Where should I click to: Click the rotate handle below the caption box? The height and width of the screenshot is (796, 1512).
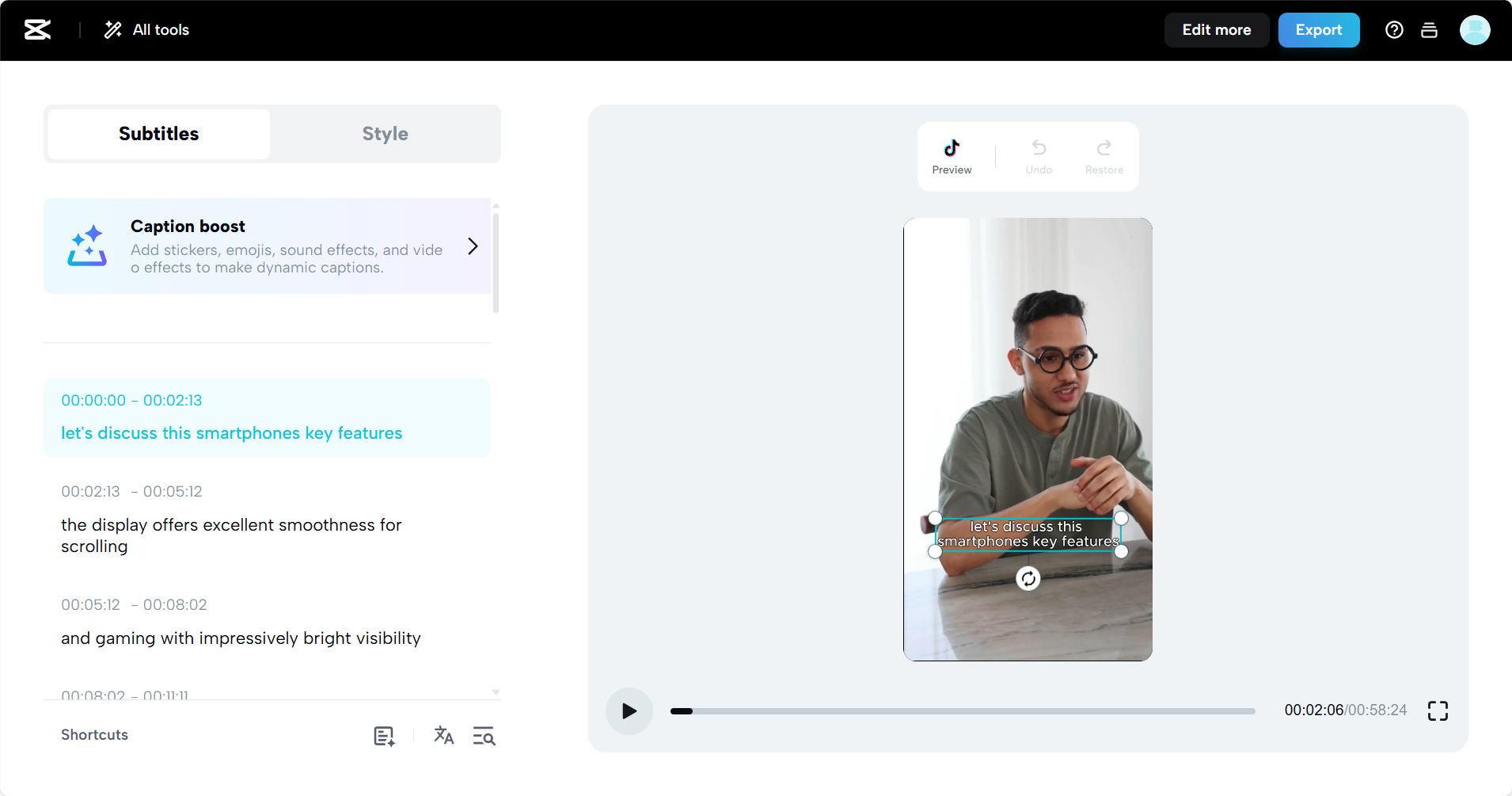click(1028, 578)
